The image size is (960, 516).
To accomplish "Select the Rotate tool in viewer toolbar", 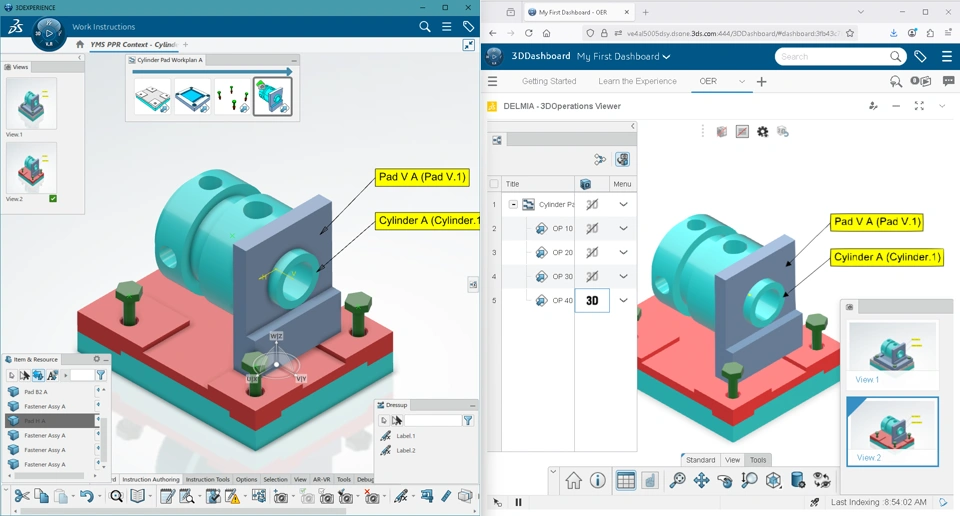I will point(725,480).
